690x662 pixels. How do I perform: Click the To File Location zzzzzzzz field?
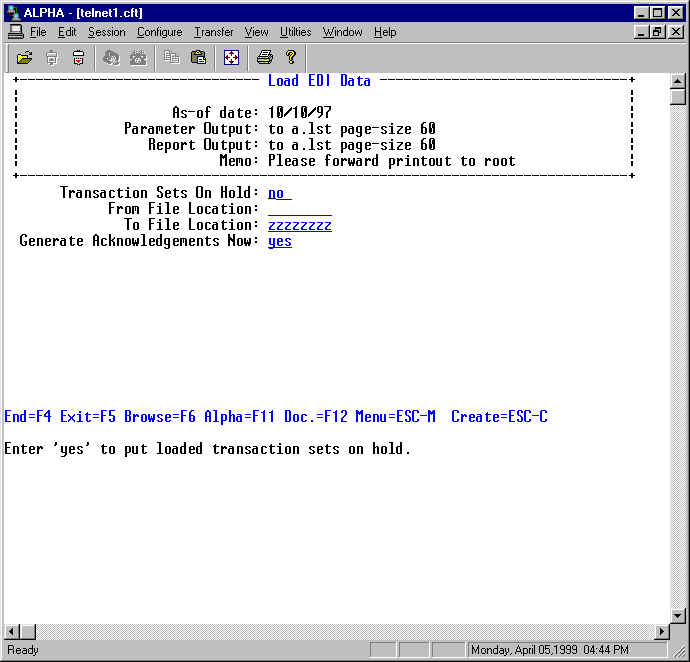299,225
